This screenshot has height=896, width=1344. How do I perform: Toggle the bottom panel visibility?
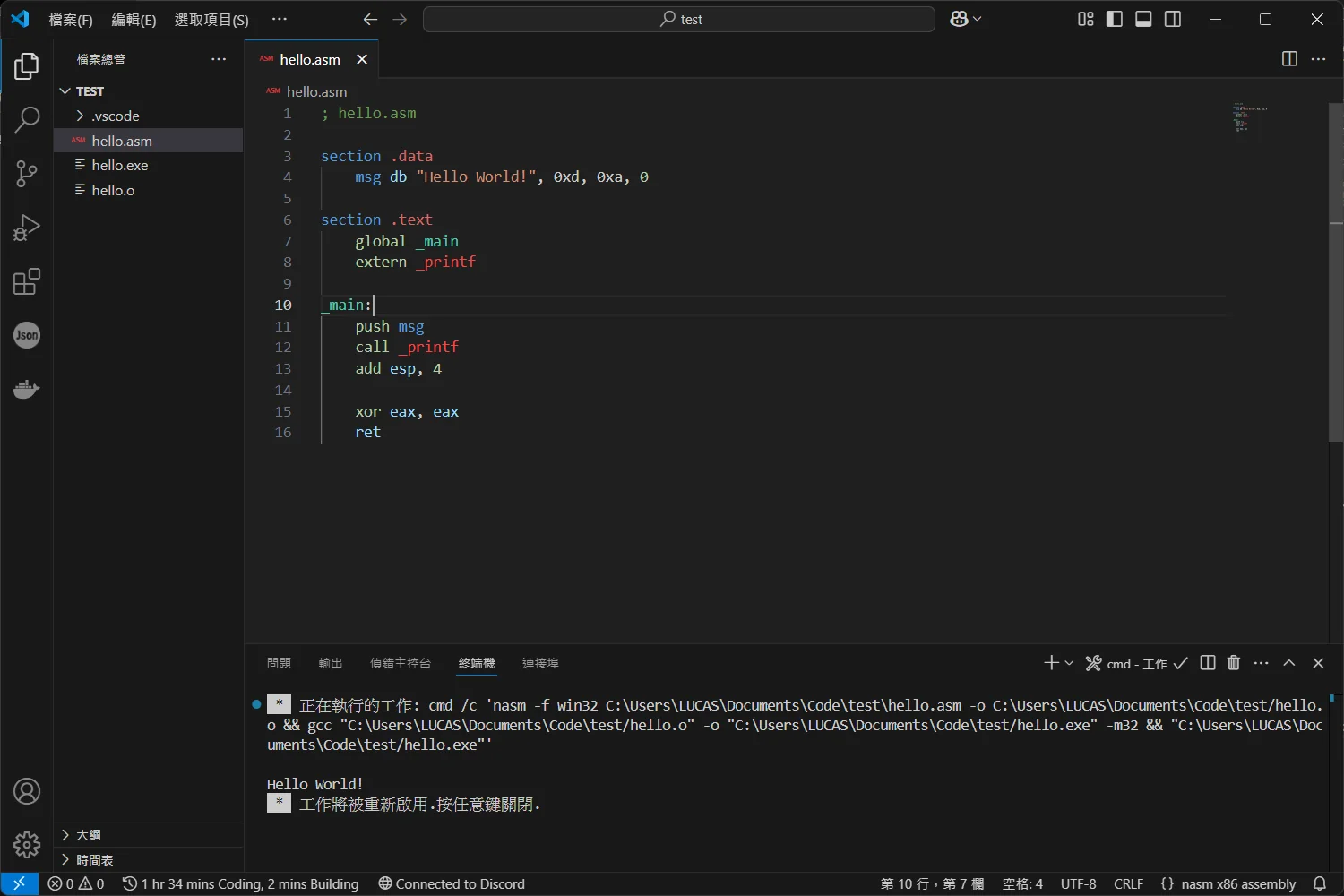(1143, 19)
